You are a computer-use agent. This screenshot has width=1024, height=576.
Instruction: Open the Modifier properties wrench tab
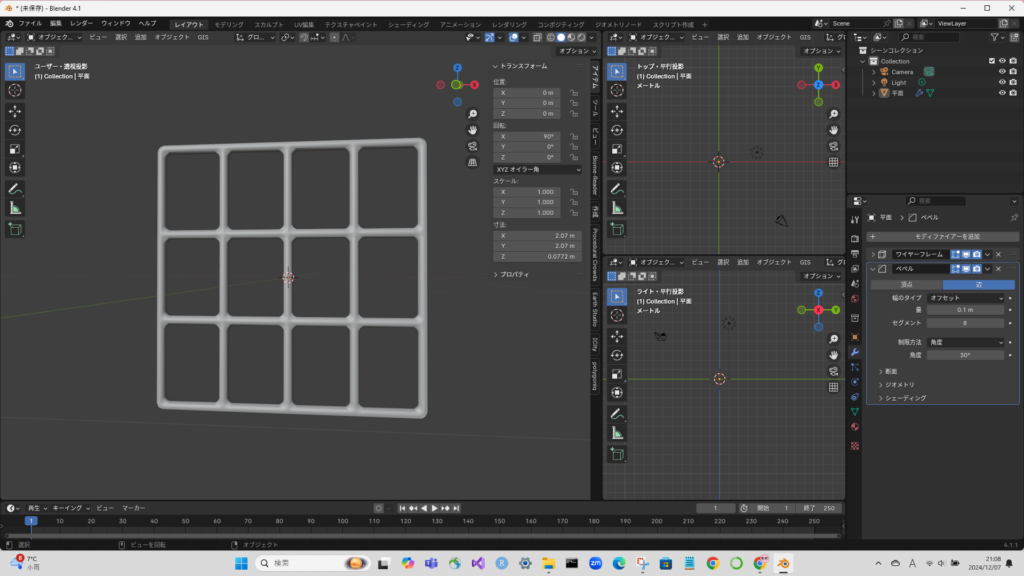[855, 352]
